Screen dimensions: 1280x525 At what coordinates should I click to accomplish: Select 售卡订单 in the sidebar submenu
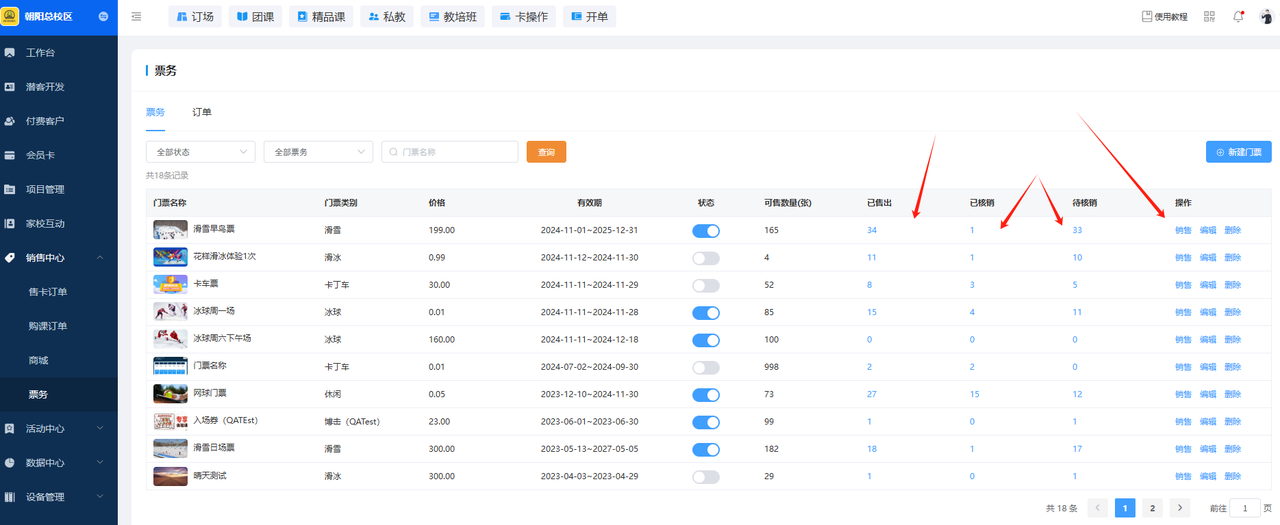click(x=48, y=292)
